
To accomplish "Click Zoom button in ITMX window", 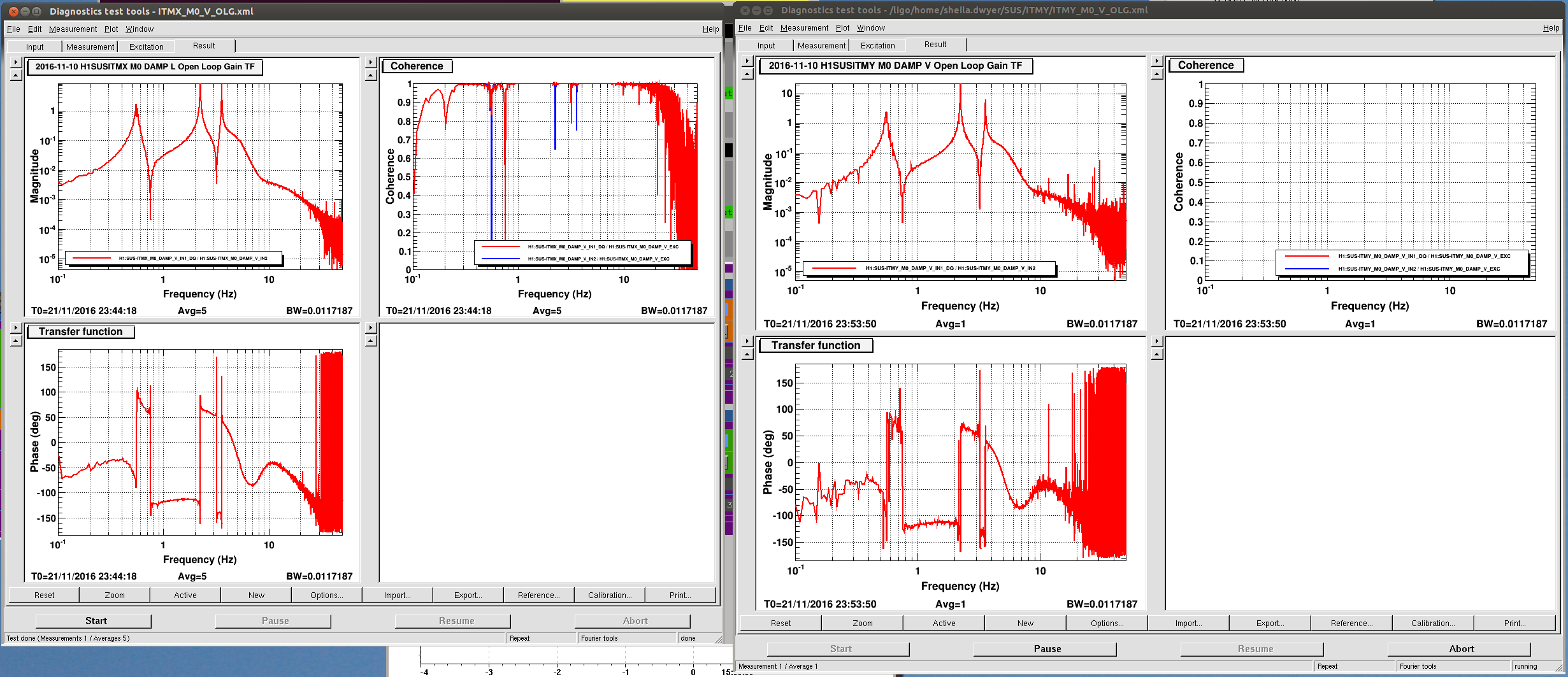I will click(115, 595).
